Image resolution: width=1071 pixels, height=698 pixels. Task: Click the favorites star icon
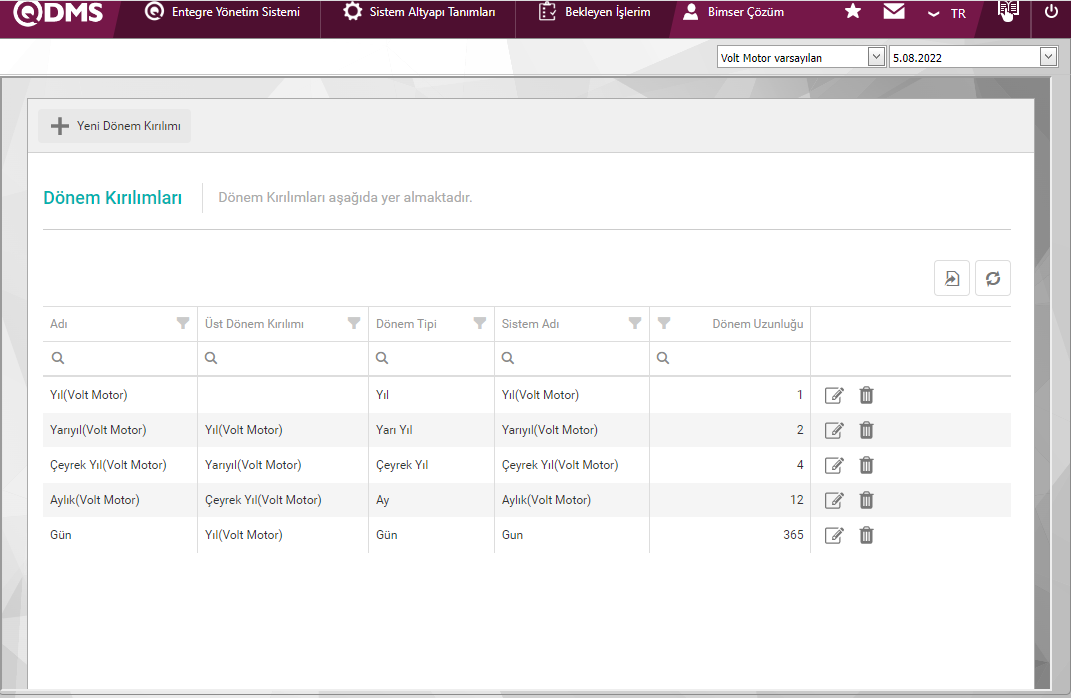[853, 12]
